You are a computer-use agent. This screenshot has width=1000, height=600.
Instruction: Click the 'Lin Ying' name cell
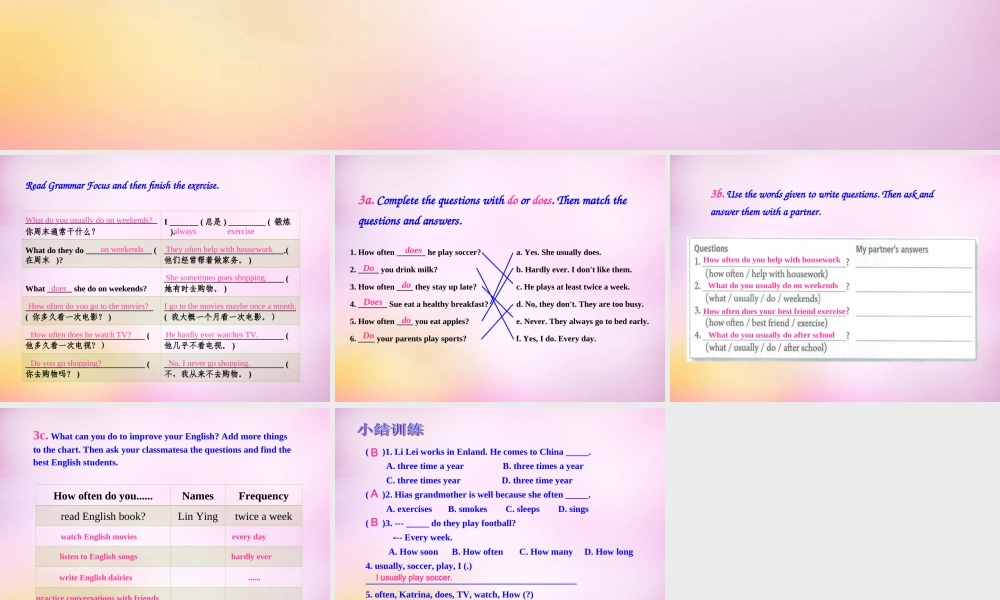click(x=197, y=516)
